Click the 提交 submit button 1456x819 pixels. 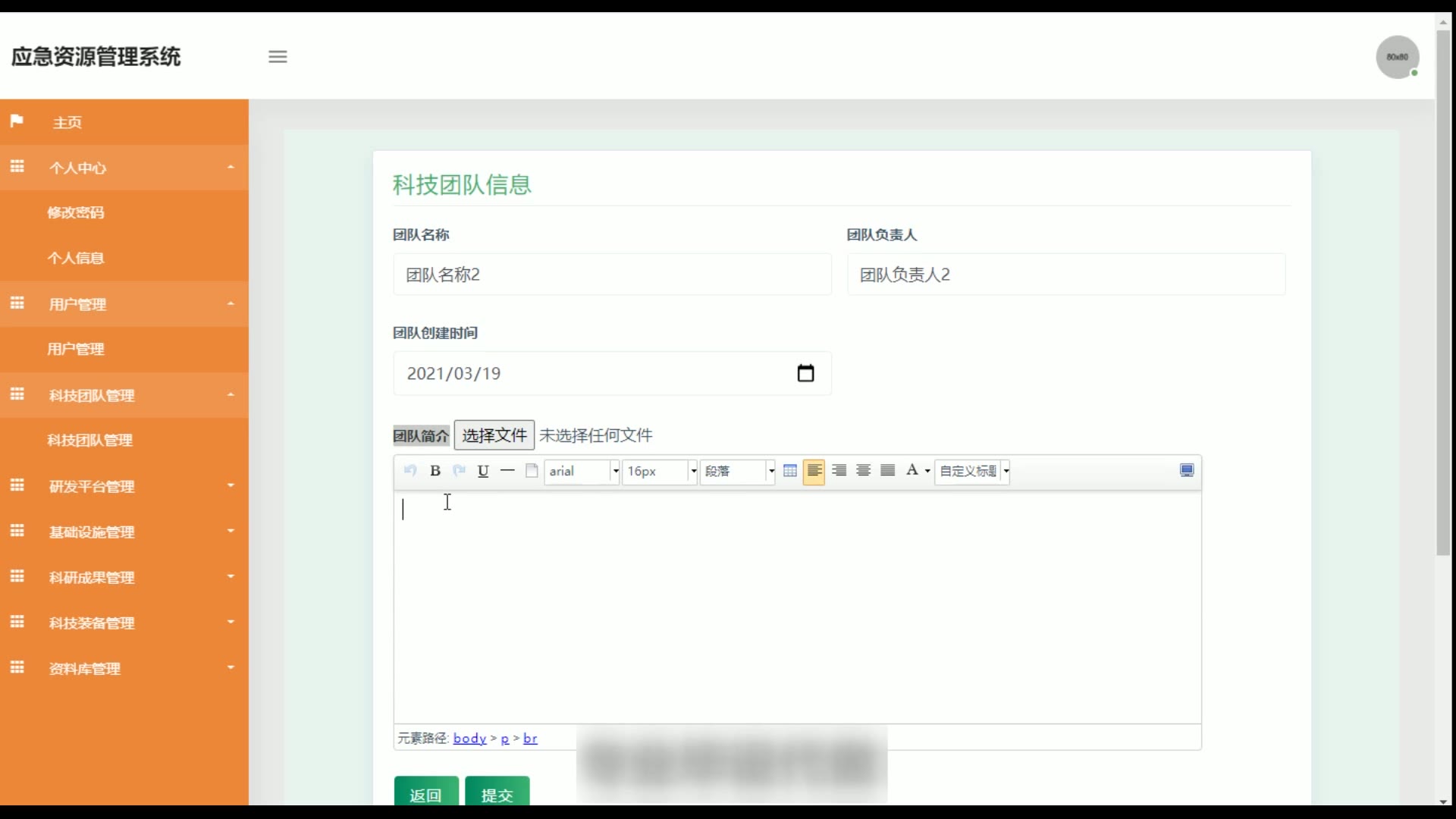click(x=497, y=793)
